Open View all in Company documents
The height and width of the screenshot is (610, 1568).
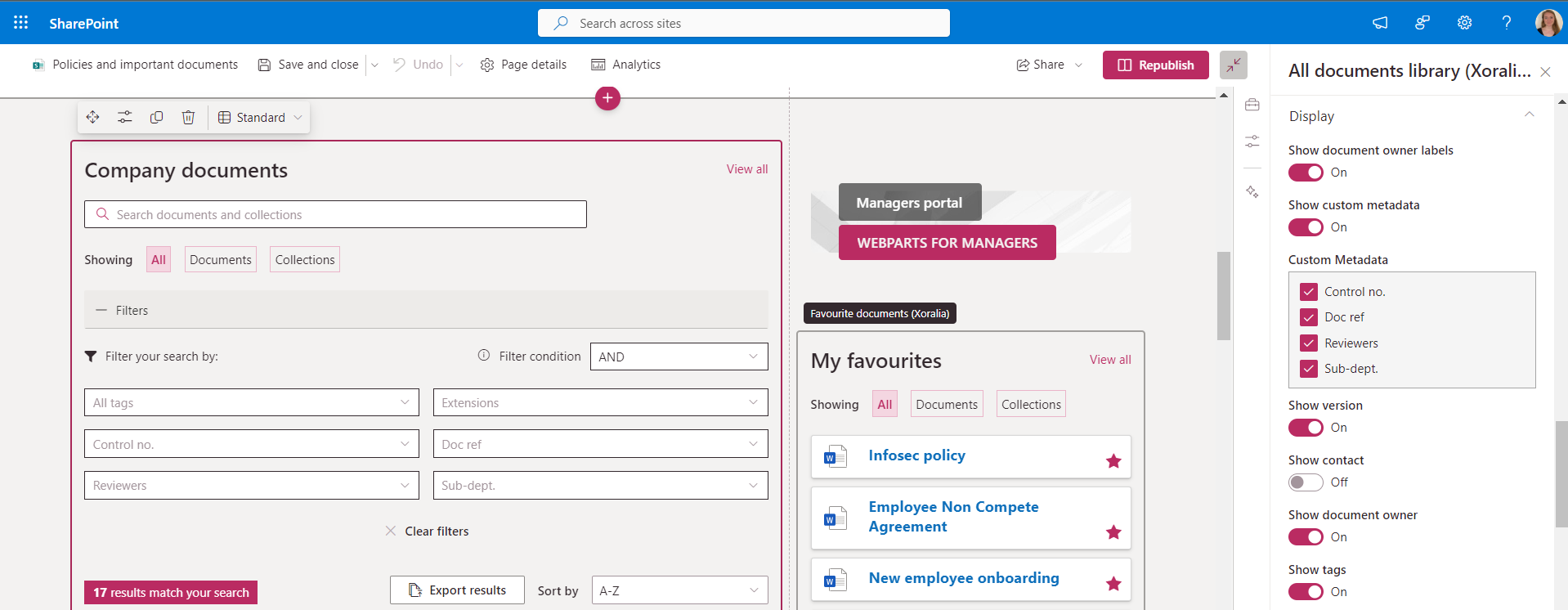pos(747,169)
